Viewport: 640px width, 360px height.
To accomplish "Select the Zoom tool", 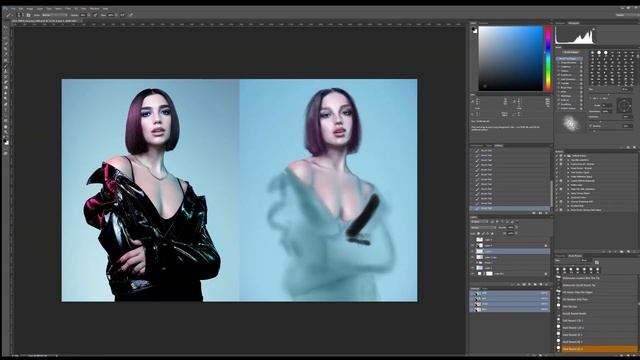I will pyautogui.click(x=6, y=132).
